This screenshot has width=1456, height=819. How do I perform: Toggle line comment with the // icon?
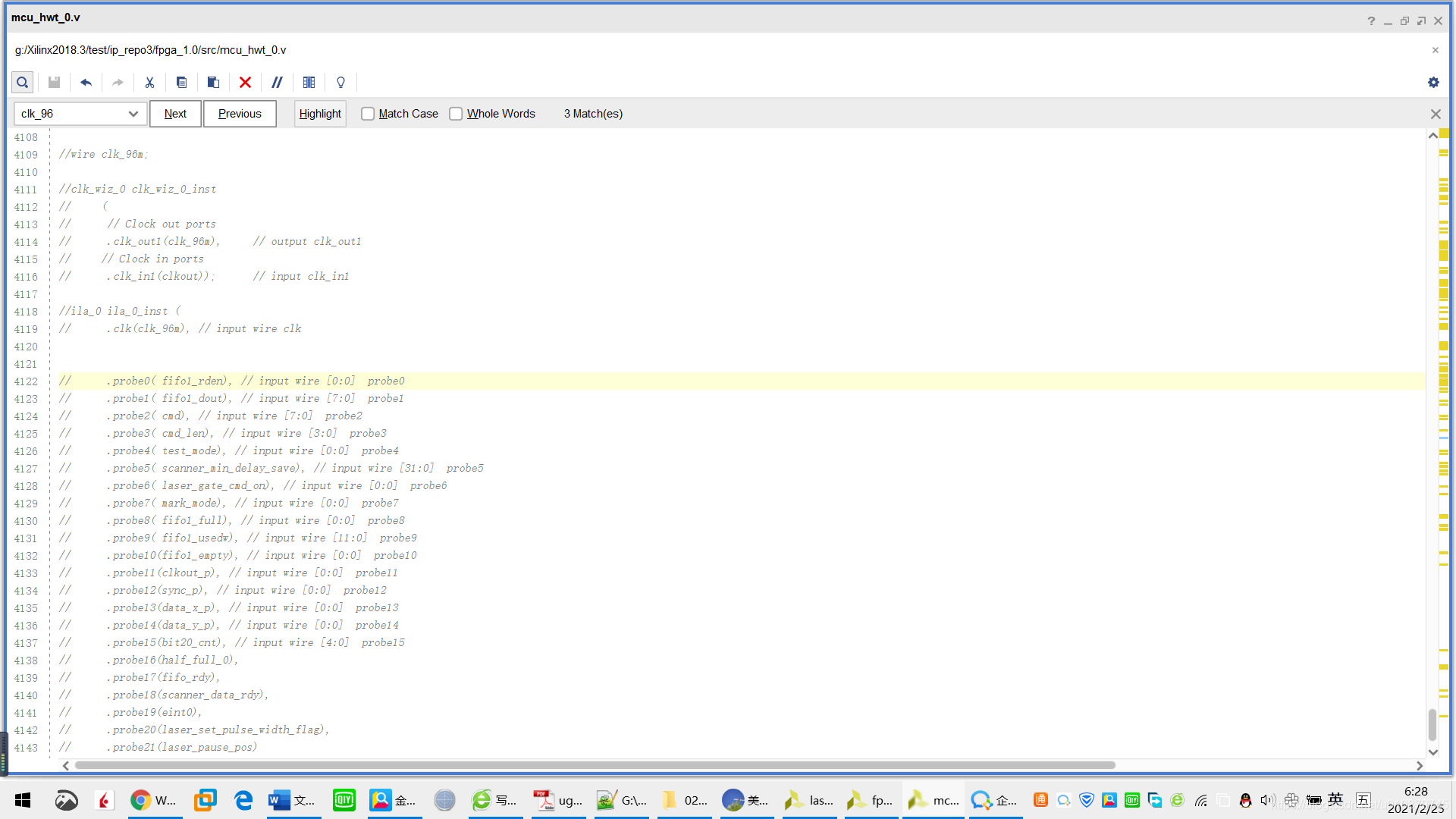[277, 83]
